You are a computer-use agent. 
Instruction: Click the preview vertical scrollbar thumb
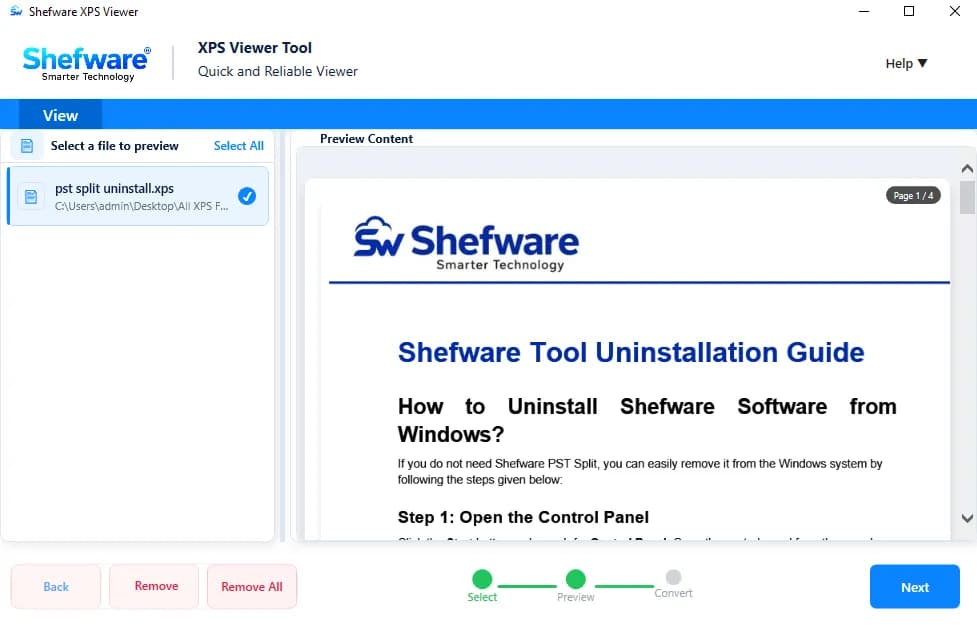point(967,198)
